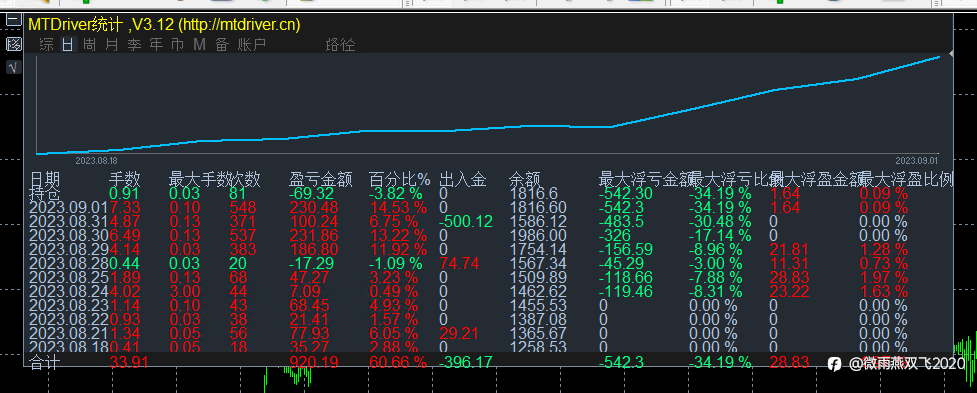Viewport: 977px width, 393px height.
Task: Click the chart image icon on left edge
Action: point(13,44)
